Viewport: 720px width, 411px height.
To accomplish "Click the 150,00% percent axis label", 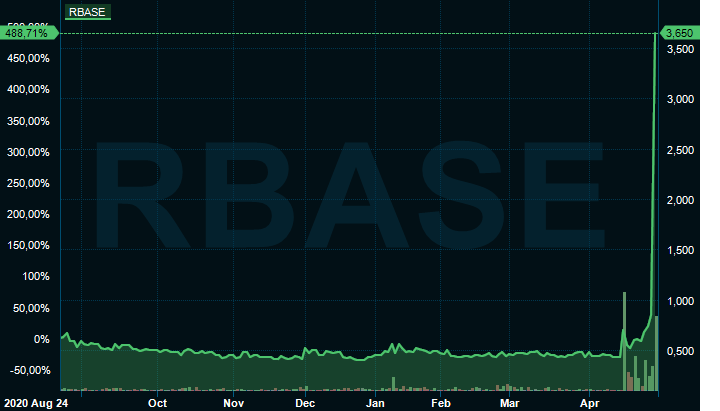I will coord(28,245).
